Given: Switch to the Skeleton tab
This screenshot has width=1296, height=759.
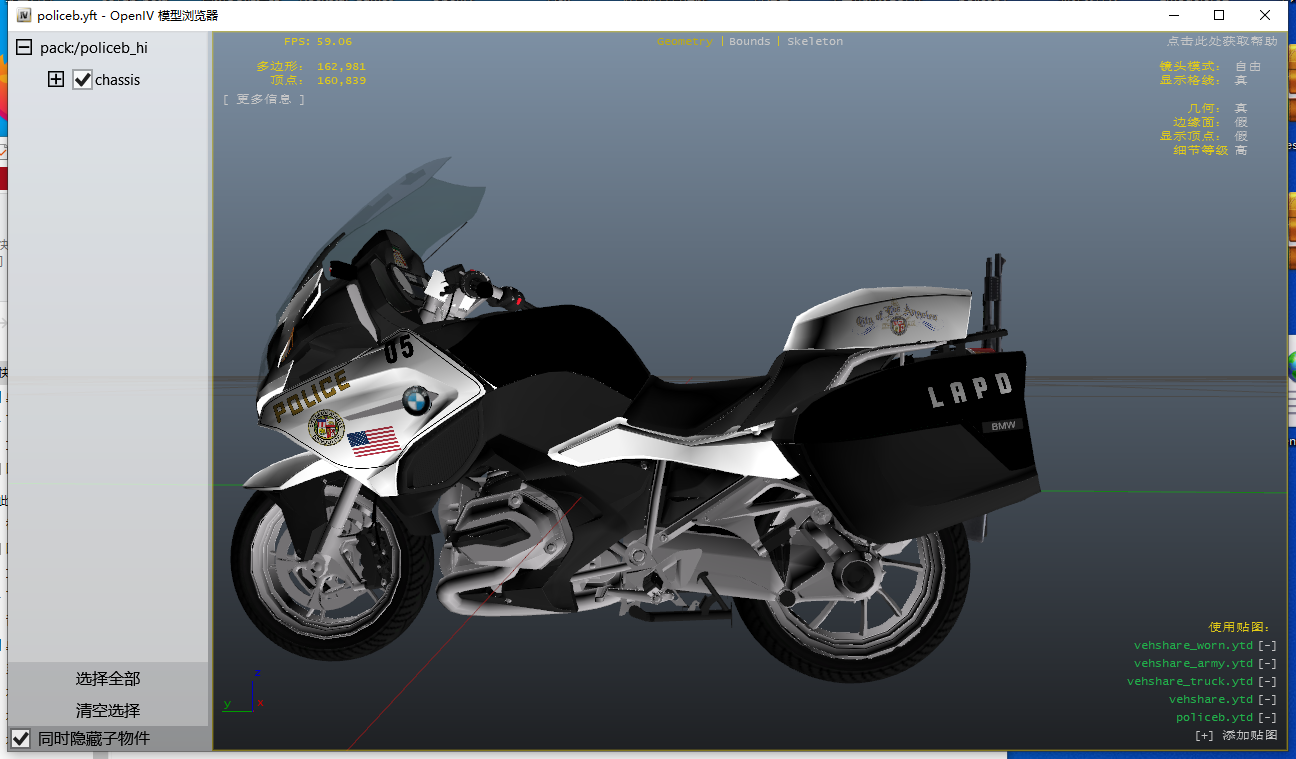Looking at the screenshot, I should 815,42.
